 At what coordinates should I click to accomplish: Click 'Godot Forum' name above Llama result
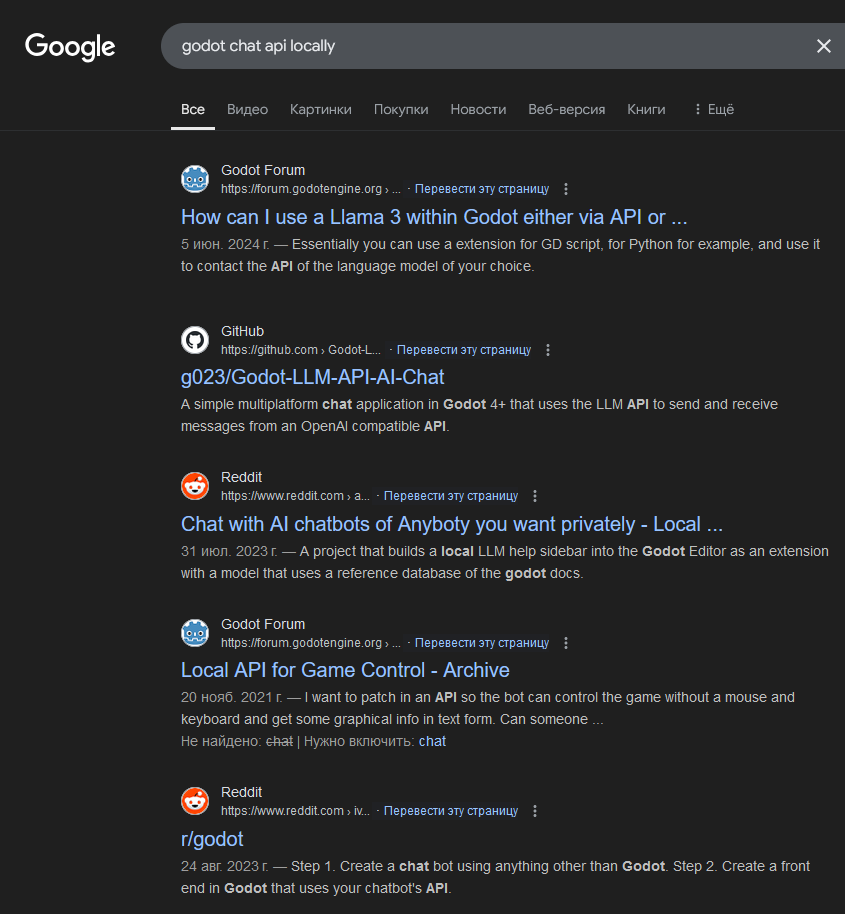263,170
